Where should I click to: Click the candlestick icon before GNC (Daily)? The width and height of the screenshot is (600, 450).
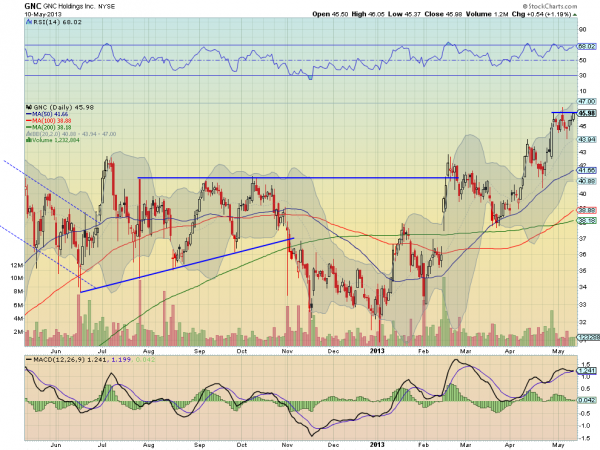pos(29,108)
